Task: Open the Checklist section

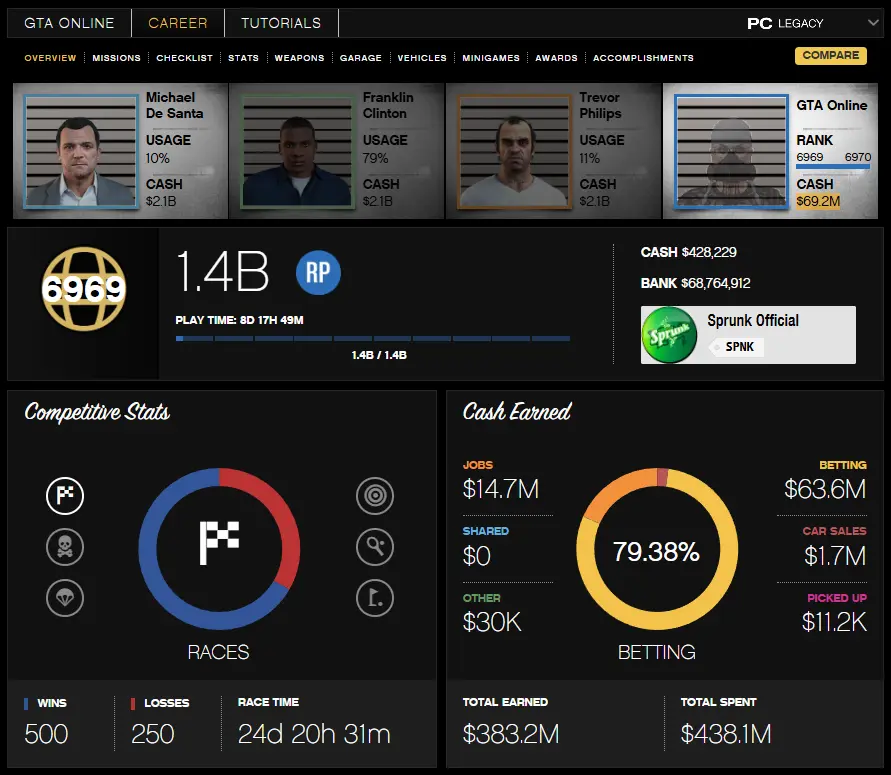Action: [185, 58]
